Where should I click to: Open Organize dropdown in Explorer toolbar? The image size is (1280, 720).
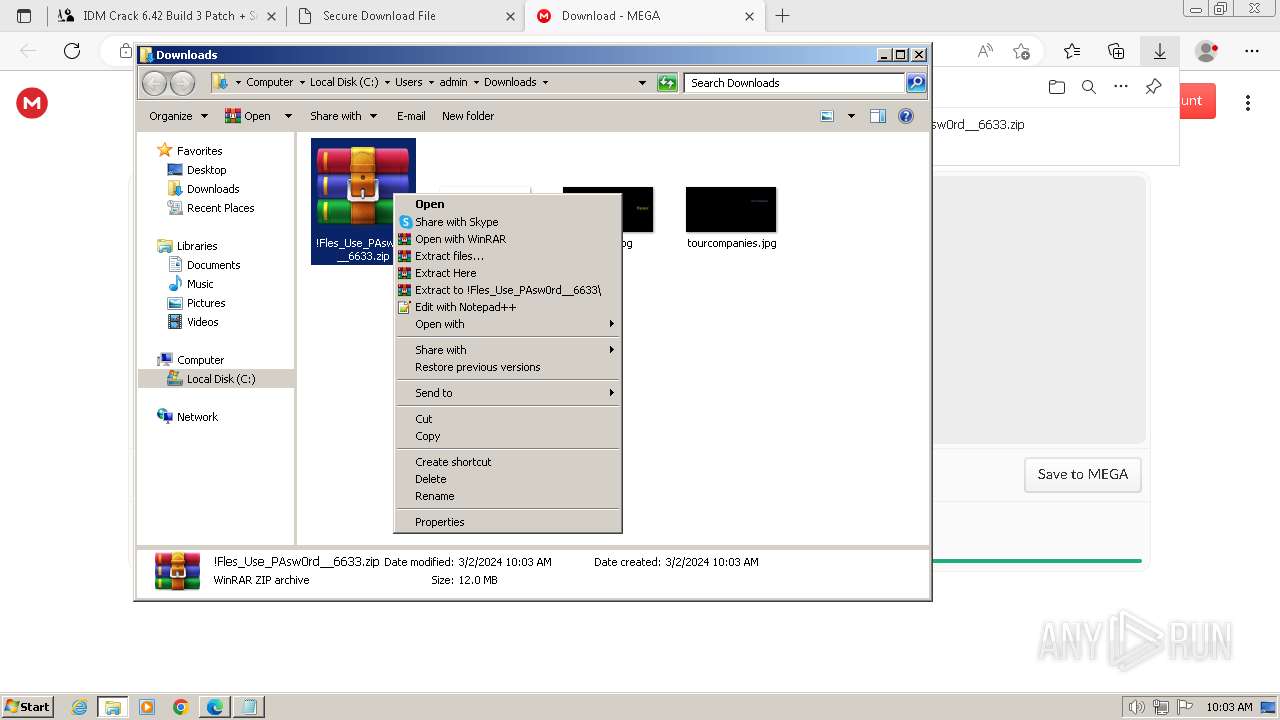pos(178,116)
